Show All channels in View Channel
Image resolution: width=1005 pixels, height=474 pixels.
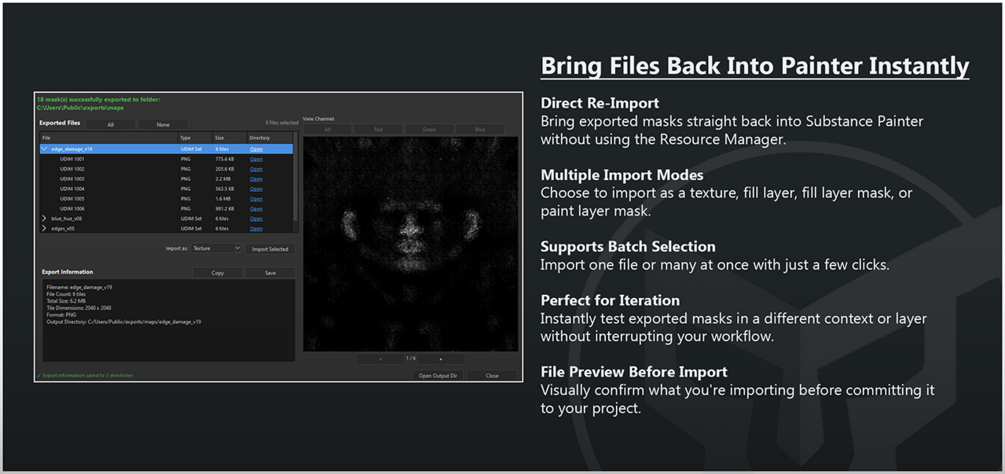[x=327, y=129]
